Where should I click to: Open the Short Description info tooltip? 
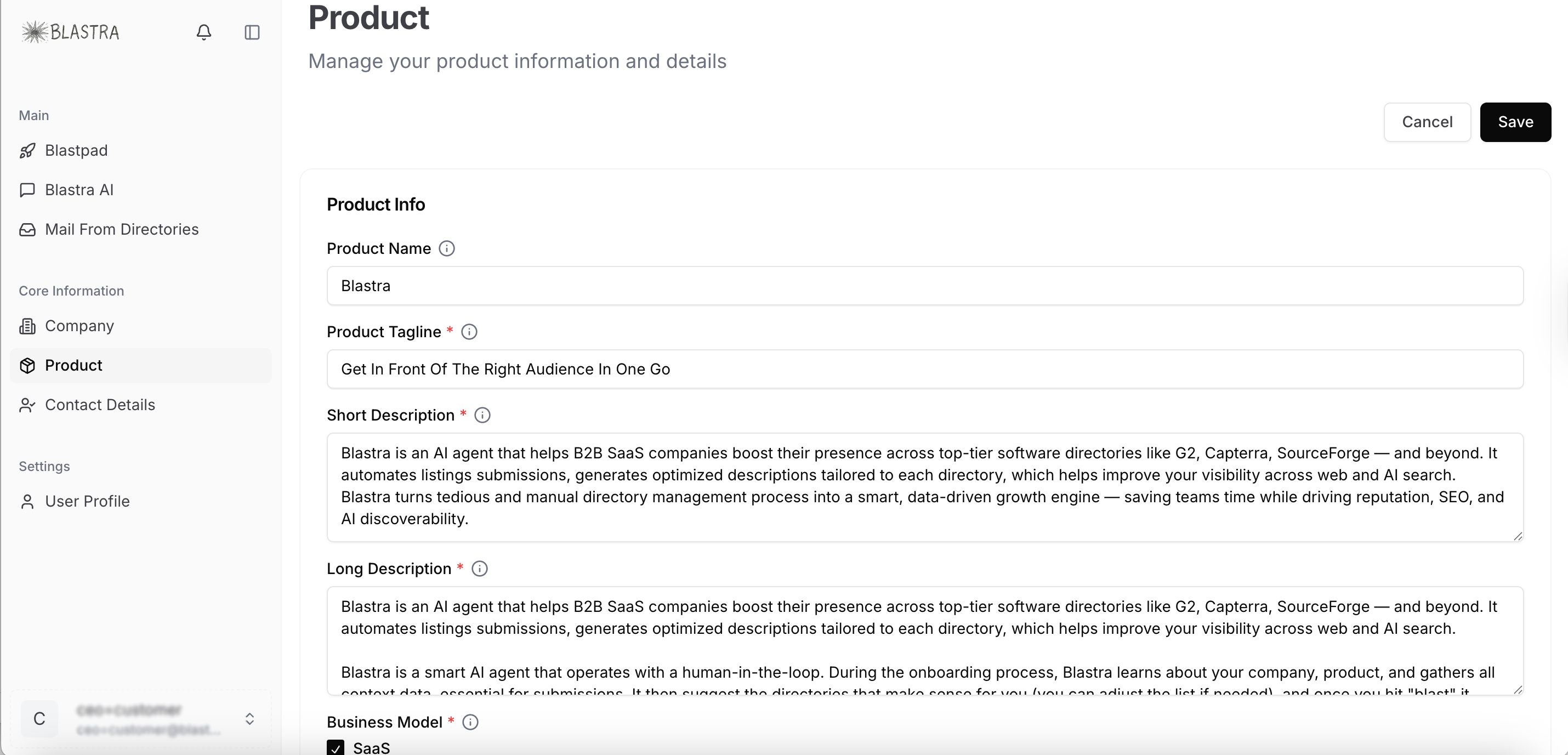(482, 415)
